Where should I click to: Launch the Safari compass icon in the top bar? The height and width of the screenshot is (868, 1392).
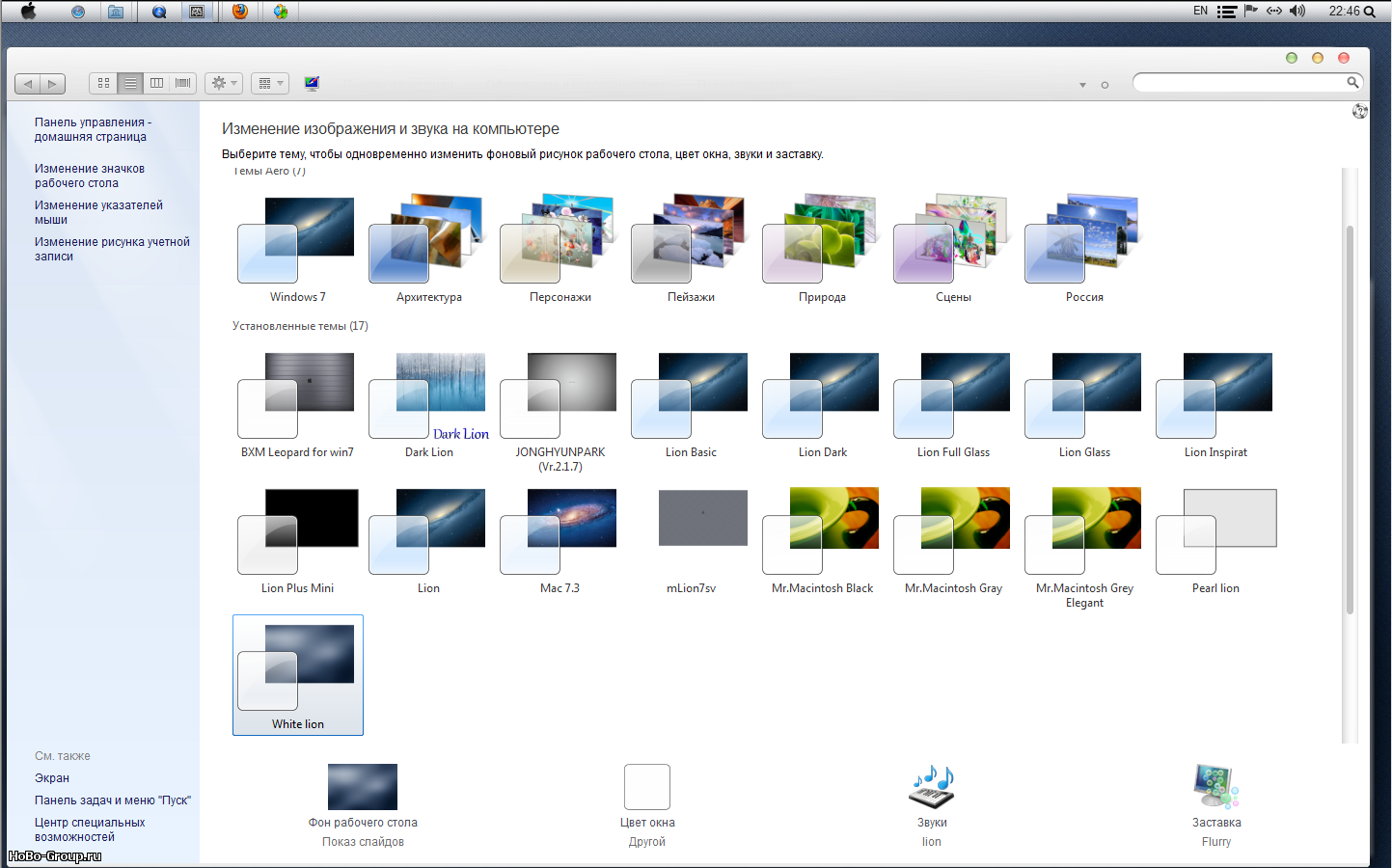tap(78, 12)
